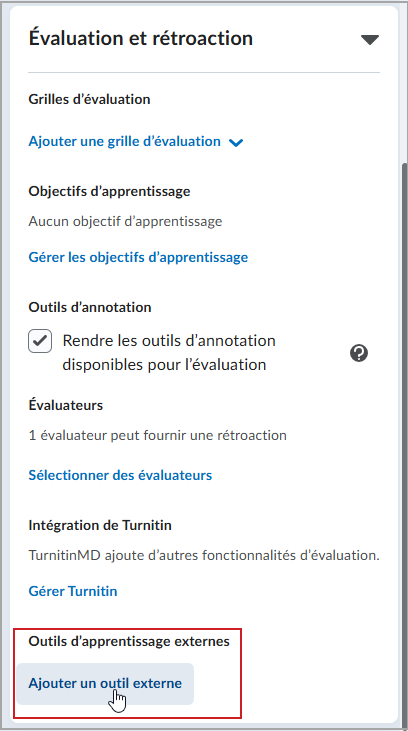Select the Intégration de Turnitin section label
Screen dimensions: 408x731
click(x=100, y=525)
